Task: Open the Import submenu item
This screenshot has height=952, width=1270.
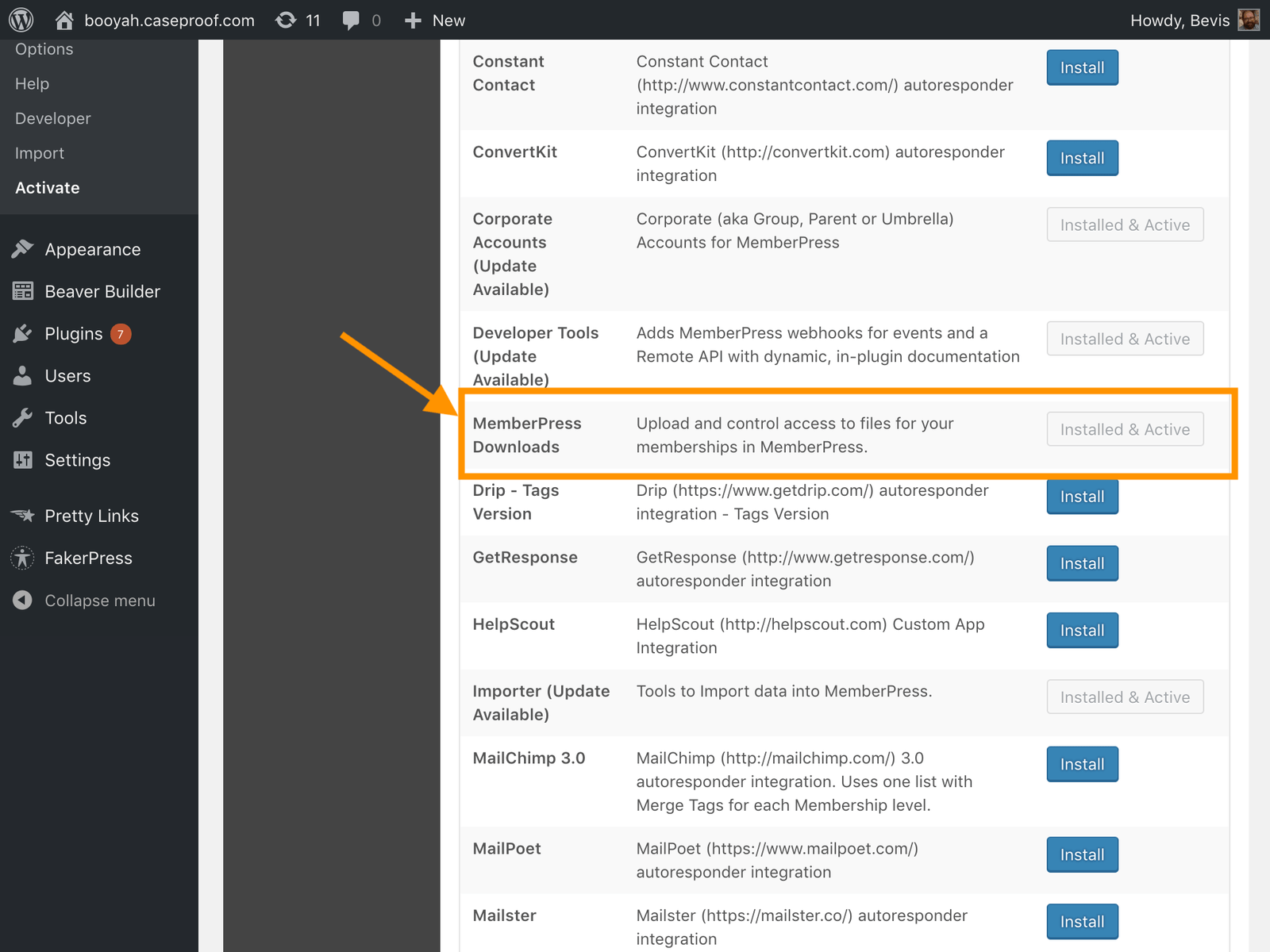Action: pos(40,153)
